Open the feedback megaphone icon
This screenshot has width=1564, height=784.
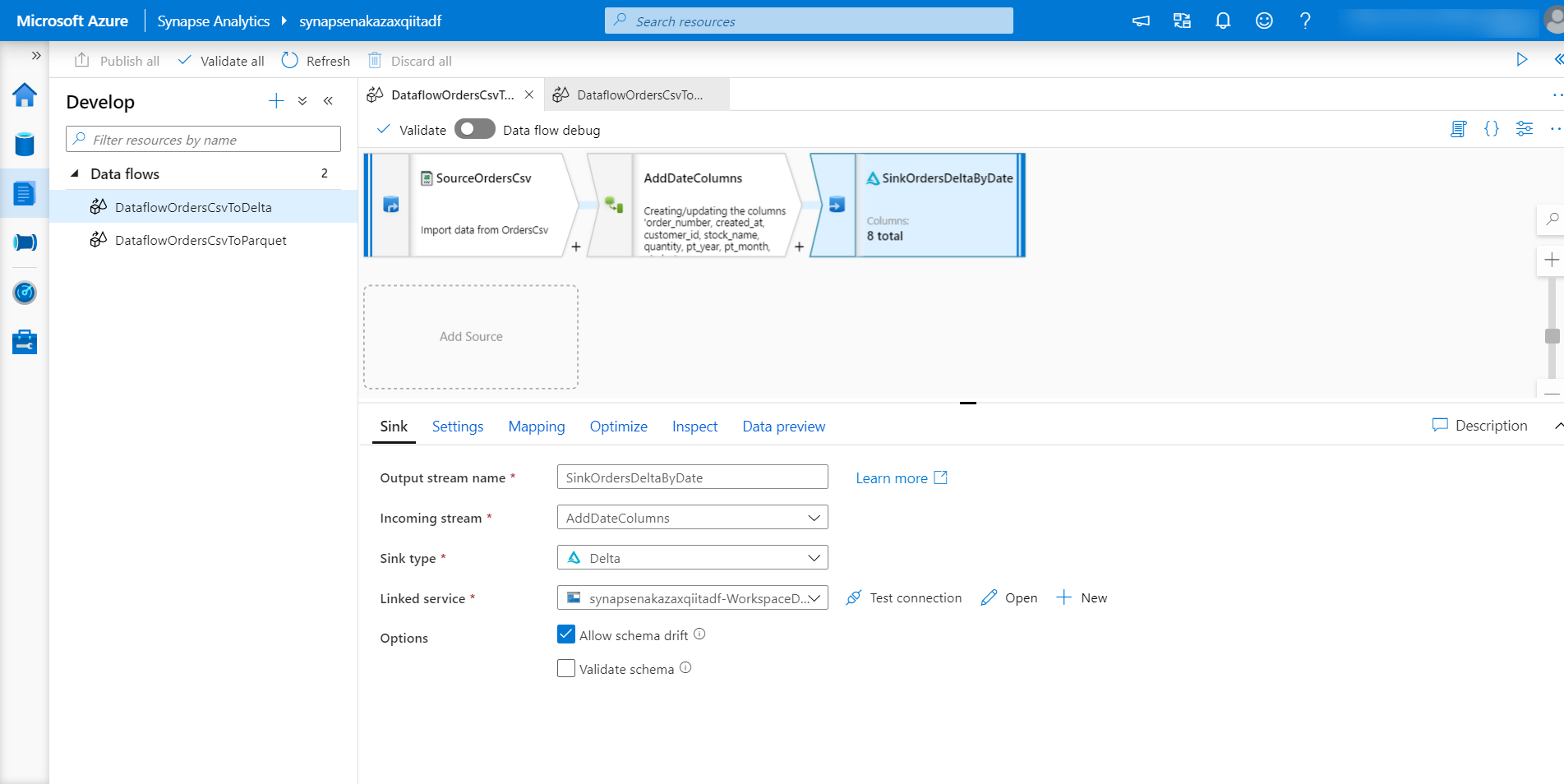(x=1141, y=21)
